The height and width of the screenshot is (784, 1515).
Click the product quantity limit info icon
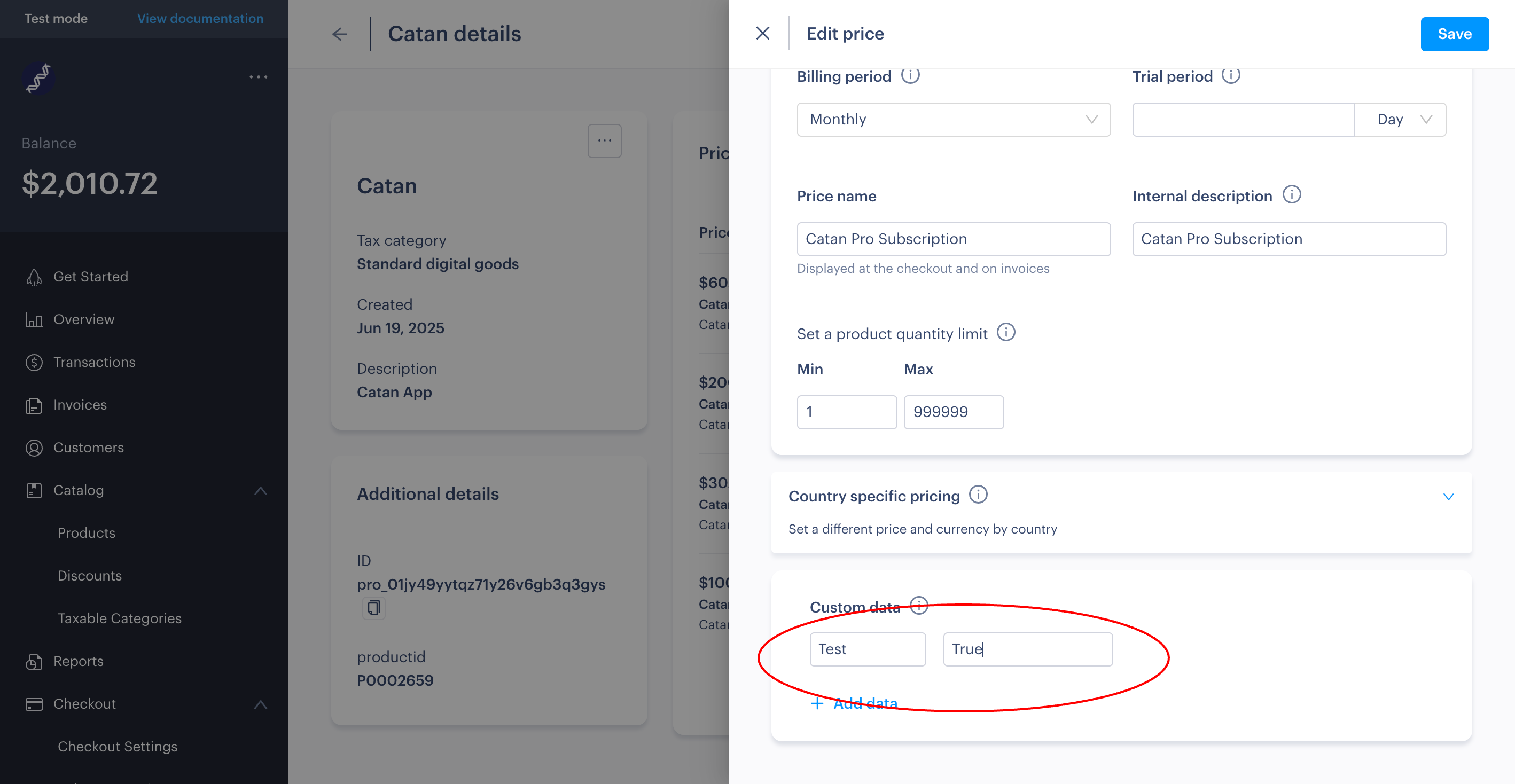click(x=1006, y=332)
